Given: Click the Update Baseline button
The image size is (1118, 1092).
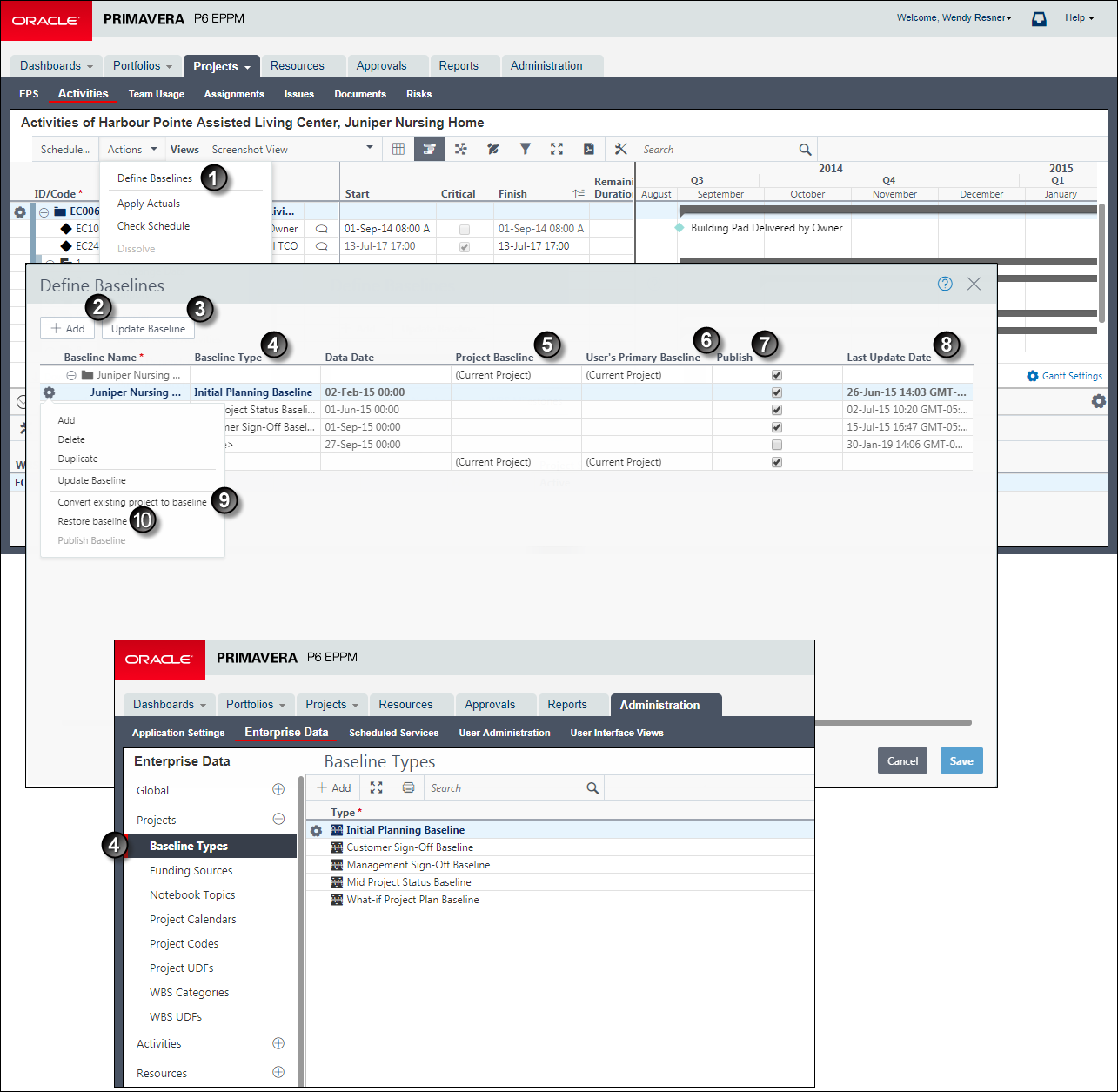Looking at the screenshot, I should (x=148, y=328).
